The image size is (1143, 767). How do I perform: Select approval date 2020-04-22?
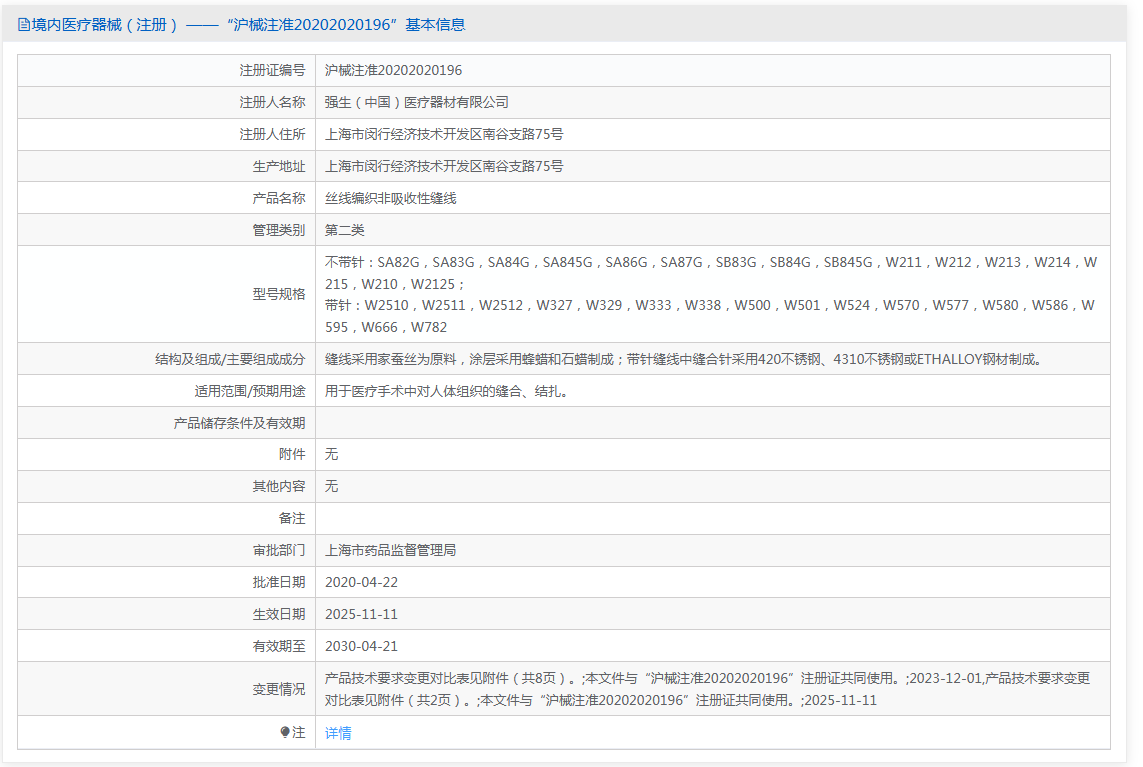(362, 583)
